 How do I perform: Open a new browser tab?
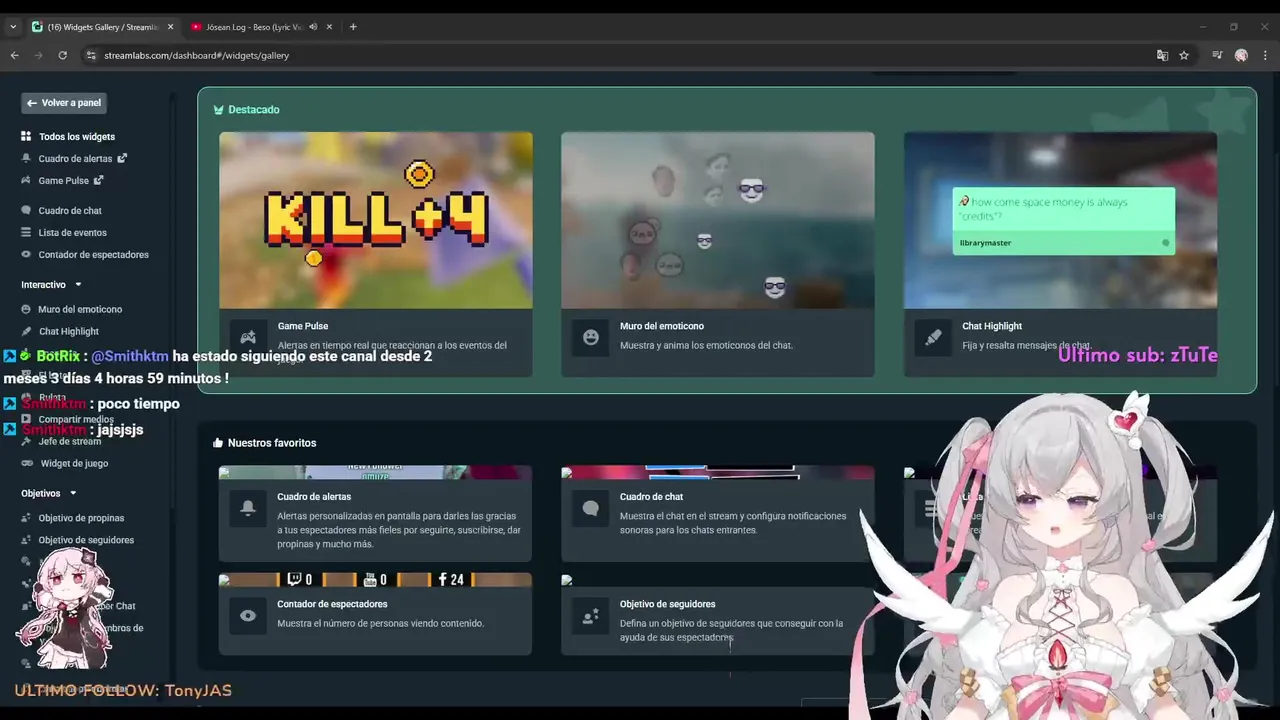353,27
